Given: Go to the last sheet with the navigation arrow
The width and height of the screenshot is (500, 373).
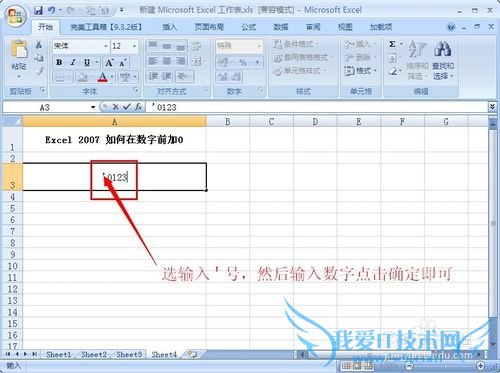Looking at the screenshot, I should pyautogui.click(x=34, y=354).
